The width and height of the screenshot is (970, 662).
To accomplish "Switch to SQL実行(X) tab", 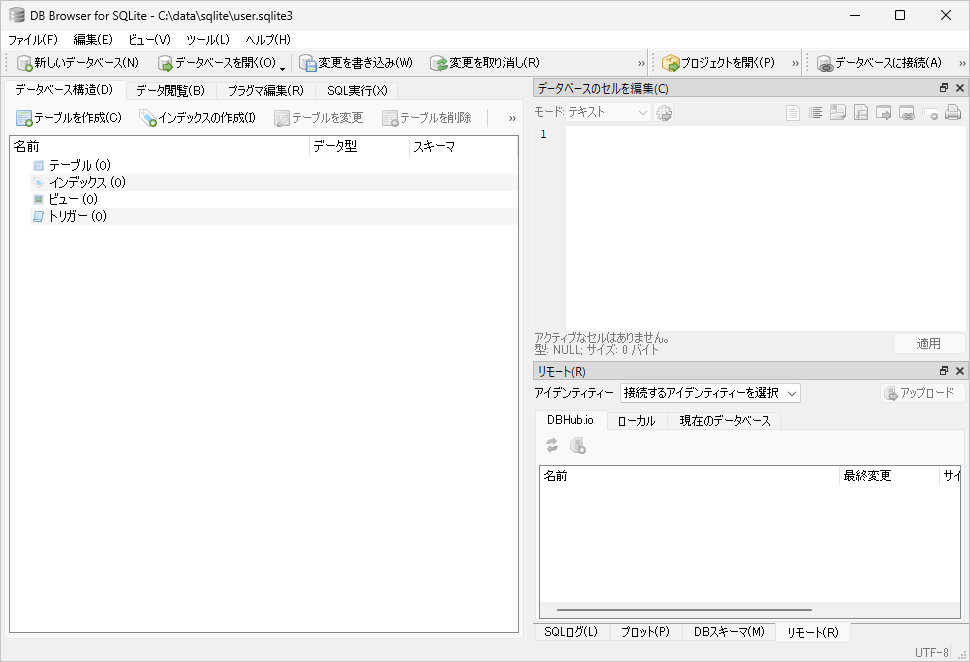I will coord(357,91).
